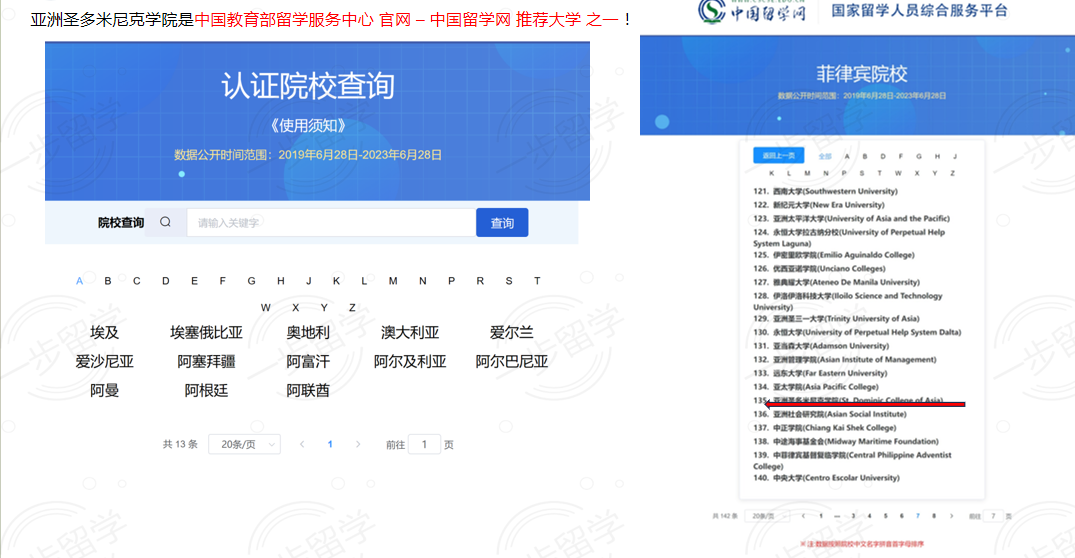This screenshot has height=558, width=1075.
Task: Click page 1 in 菲律宾院校 pagination
Action: 821,516
